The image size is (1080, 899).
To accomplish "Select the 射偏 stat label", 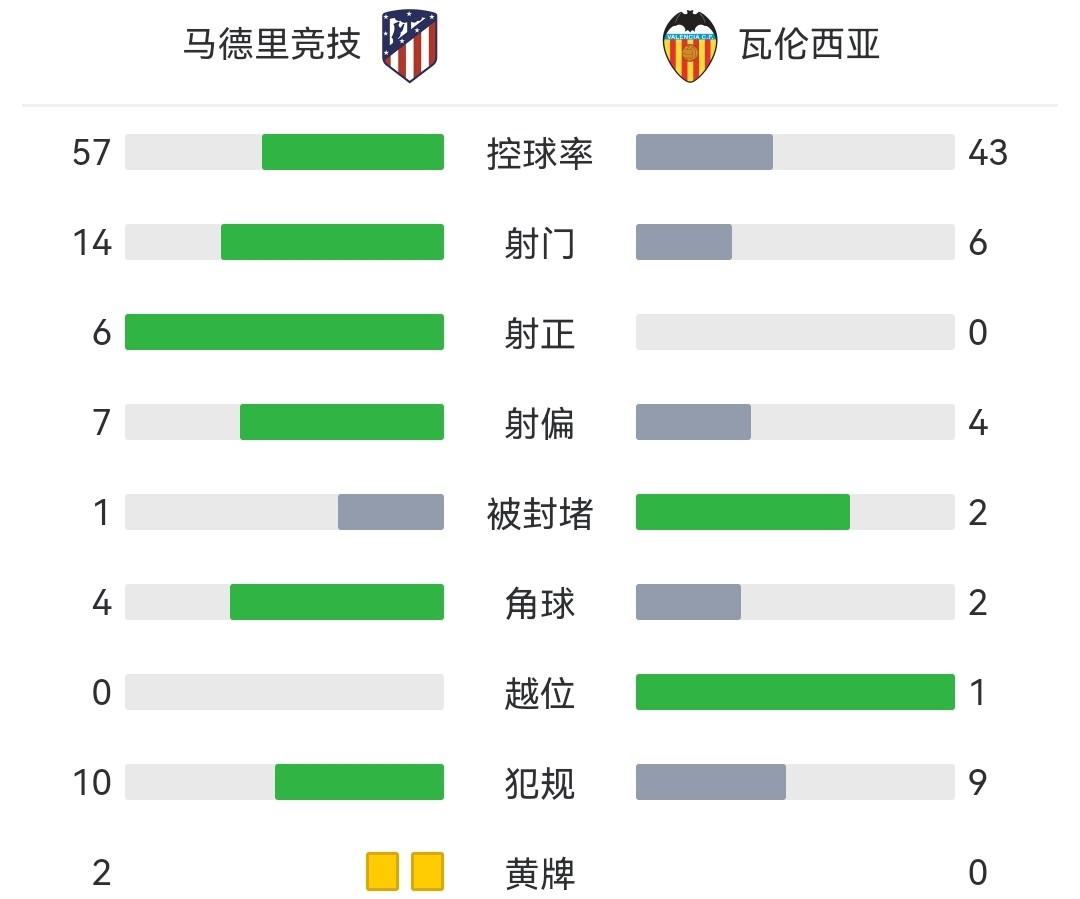I will tap(540, 423).
